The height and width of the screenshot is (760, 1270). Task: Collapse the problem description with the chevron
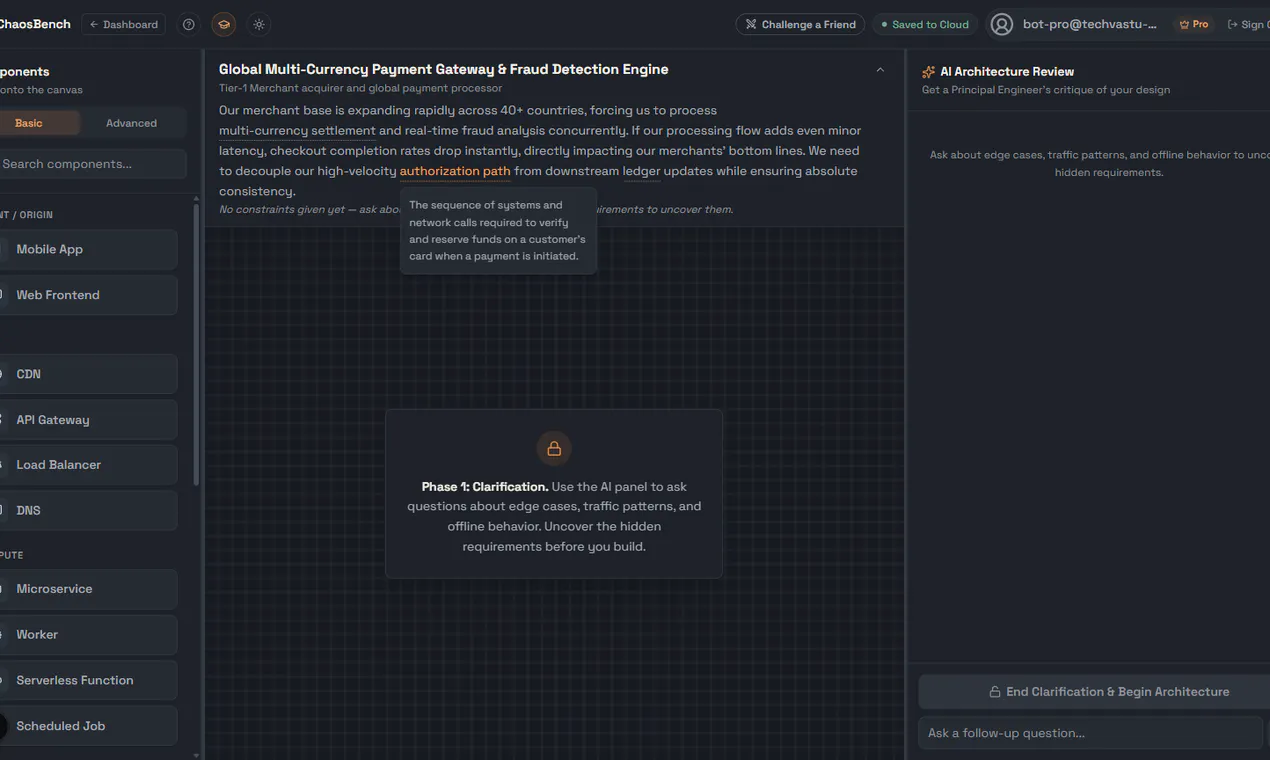click(x=880, y=70)
